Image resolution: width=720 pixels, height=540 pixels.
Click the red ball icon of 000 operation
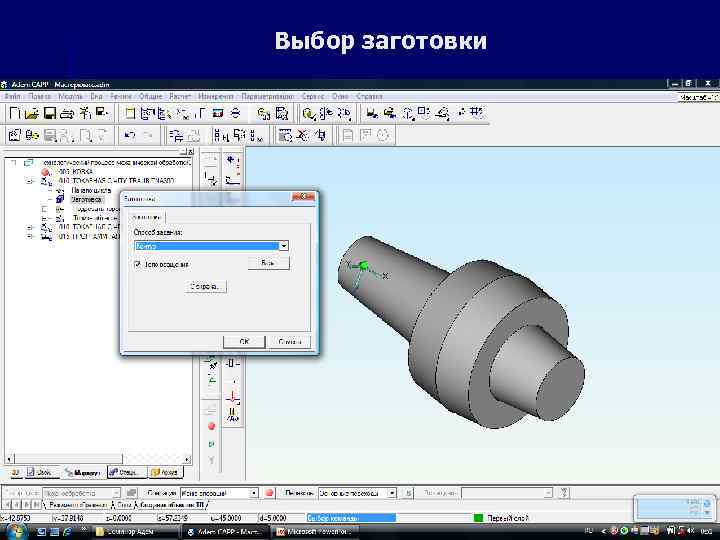coord(45,172)
